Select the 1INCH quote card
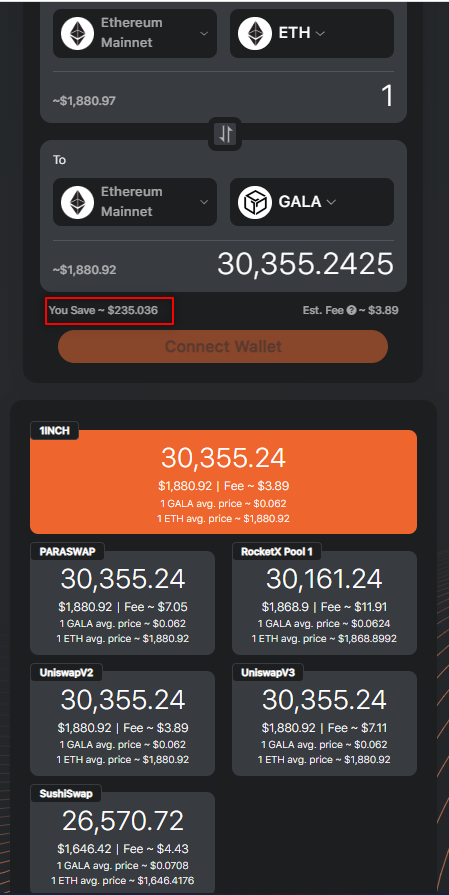Viewport: 449px width, 895px height. pyautogui.click(x=223, y=482)
